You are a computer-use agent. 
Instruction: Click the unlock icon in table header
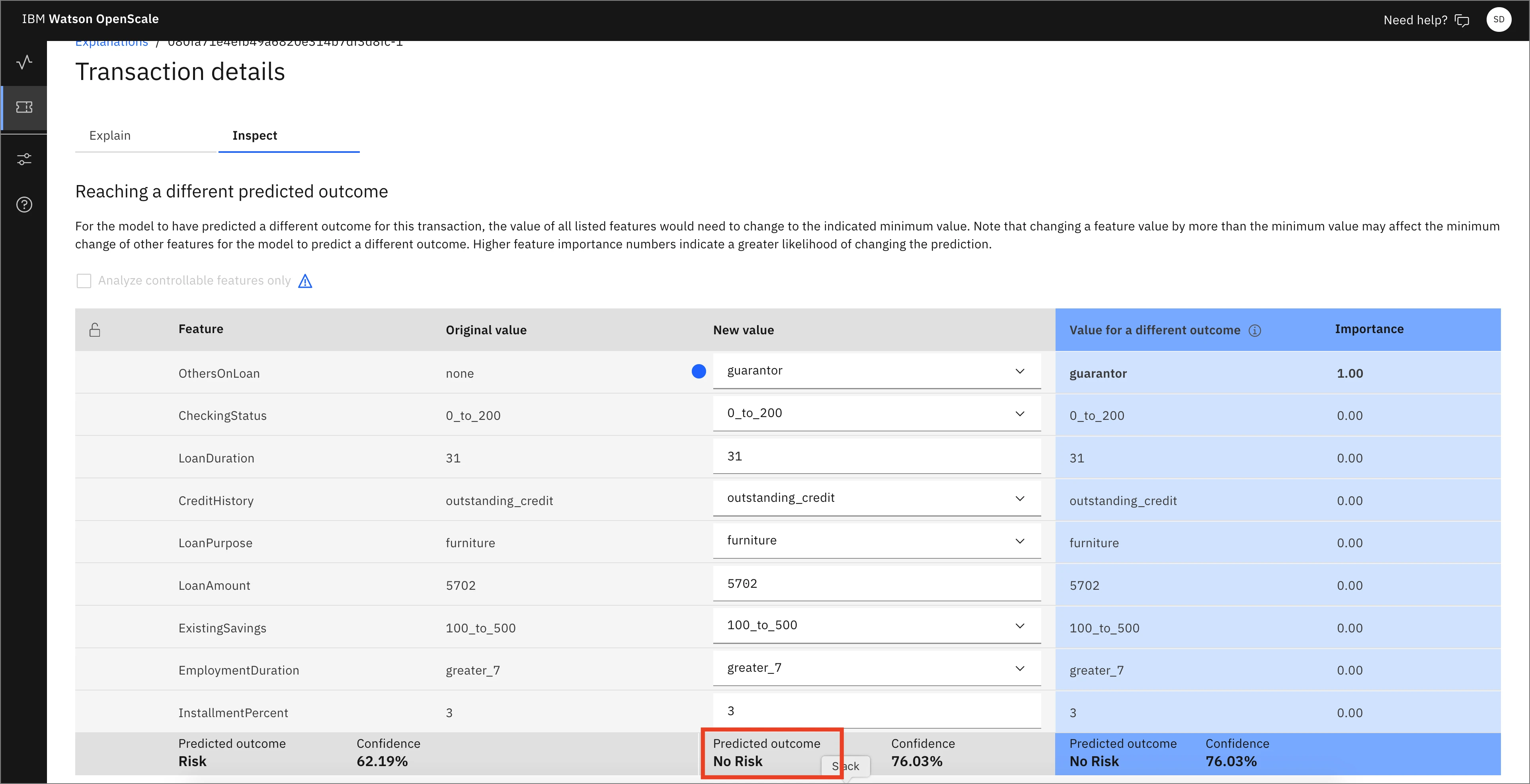pos(94,330)
